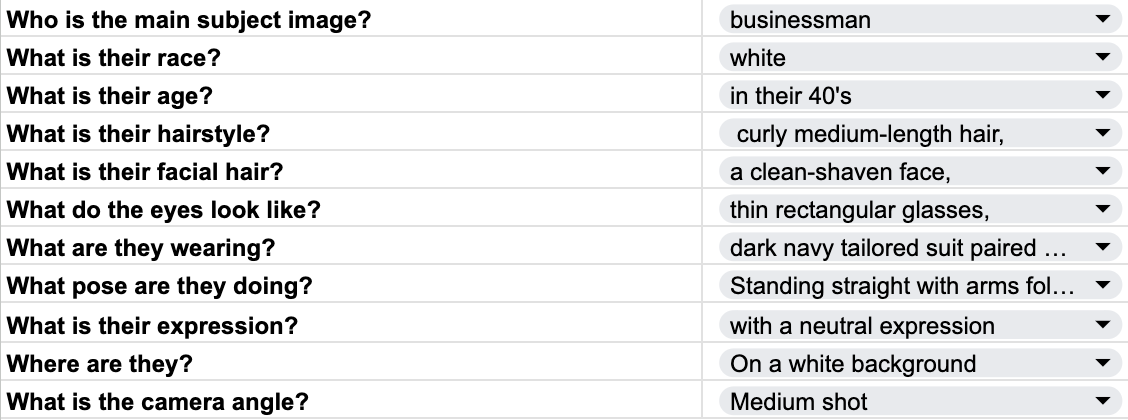Viewport: 1128px width, 420px height.
Task: Expand the facial hair 'clean-shaven face' dropdown
Action: click(x=1103, y=172)
